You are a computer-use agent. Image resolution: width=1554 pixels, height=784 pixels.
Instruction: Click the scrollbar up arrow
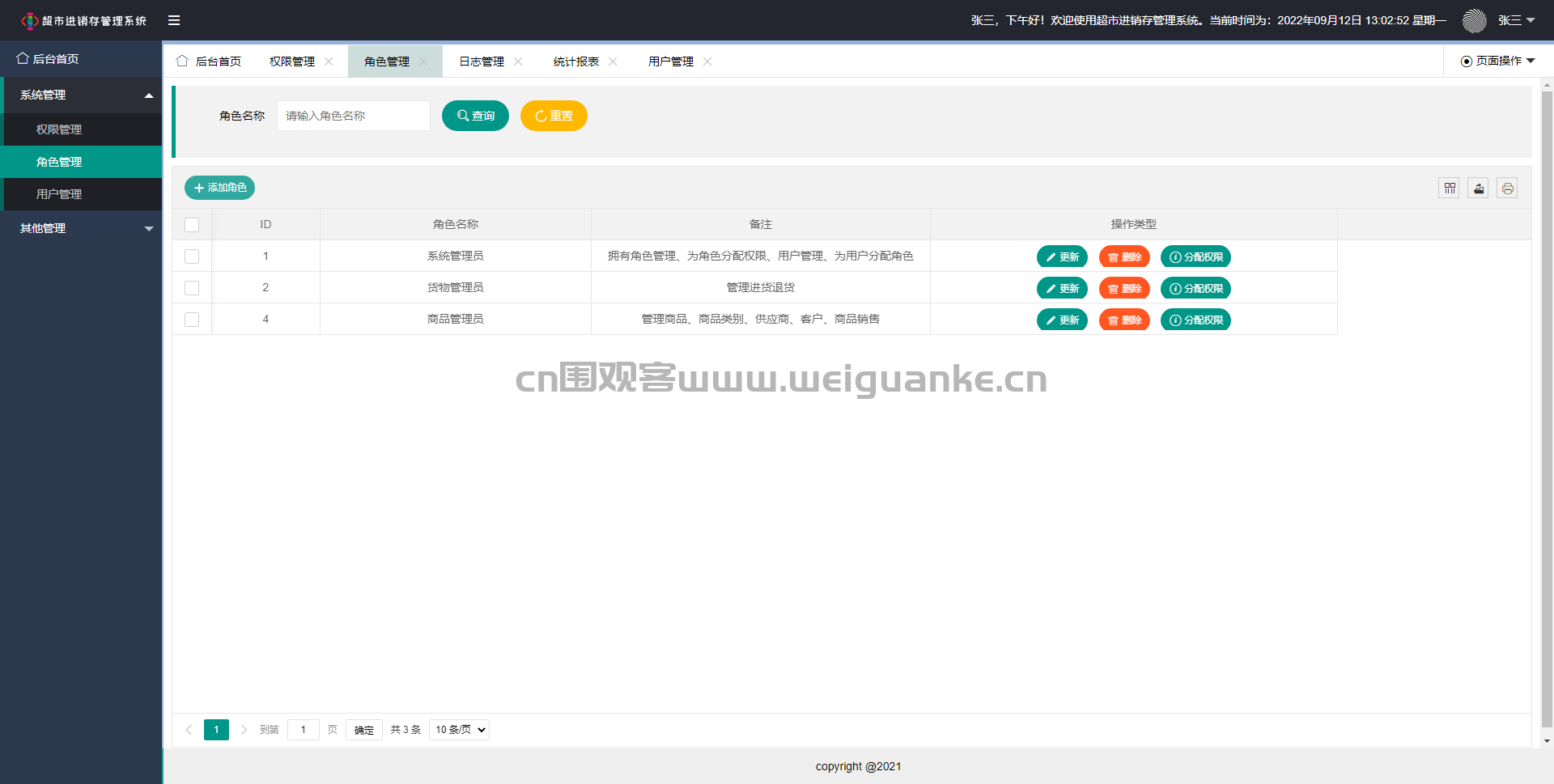[1547, 84]
